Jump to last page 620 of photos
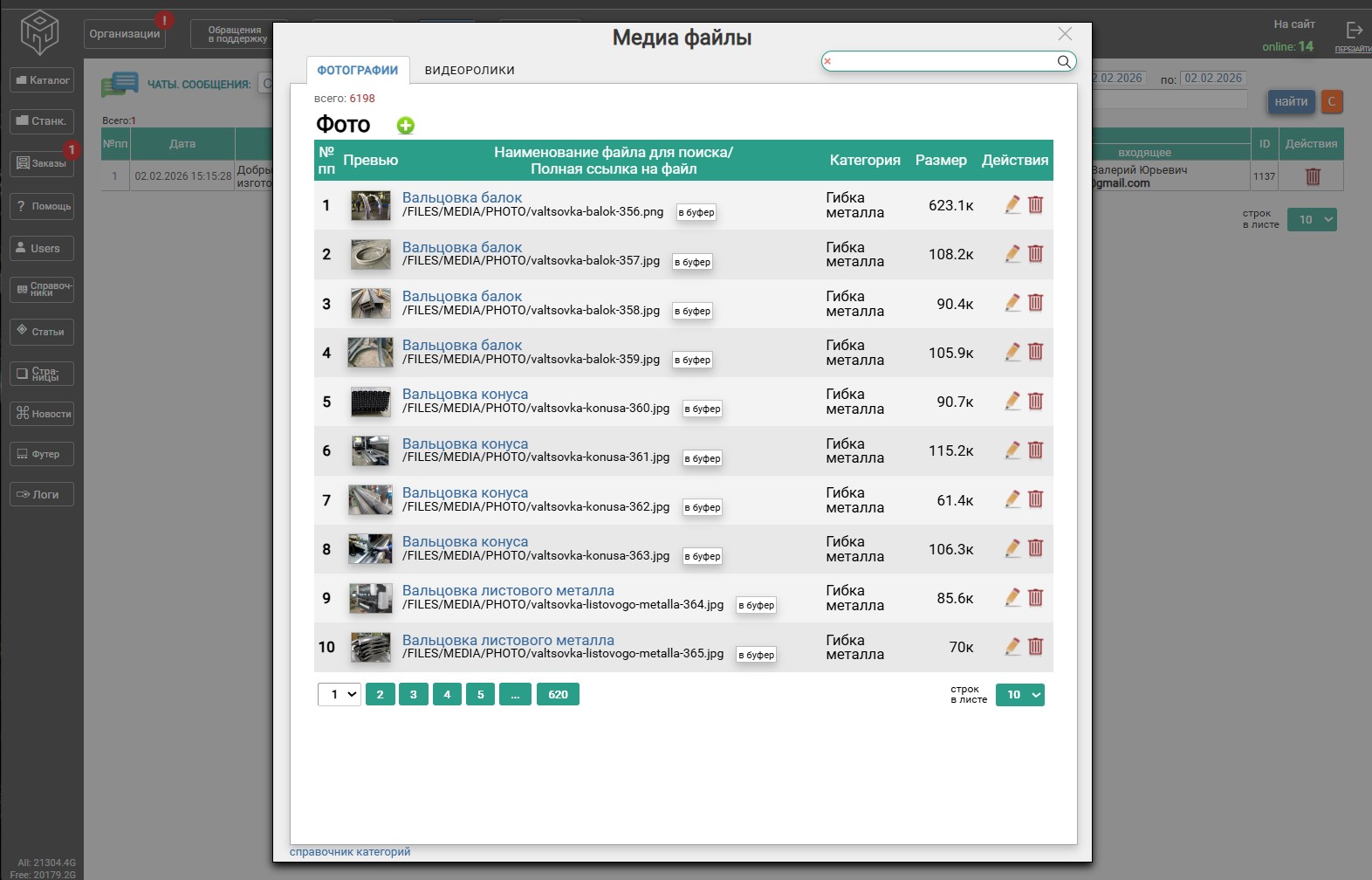The width and height of the screenshot is (1372, 880). coord(559,695)
